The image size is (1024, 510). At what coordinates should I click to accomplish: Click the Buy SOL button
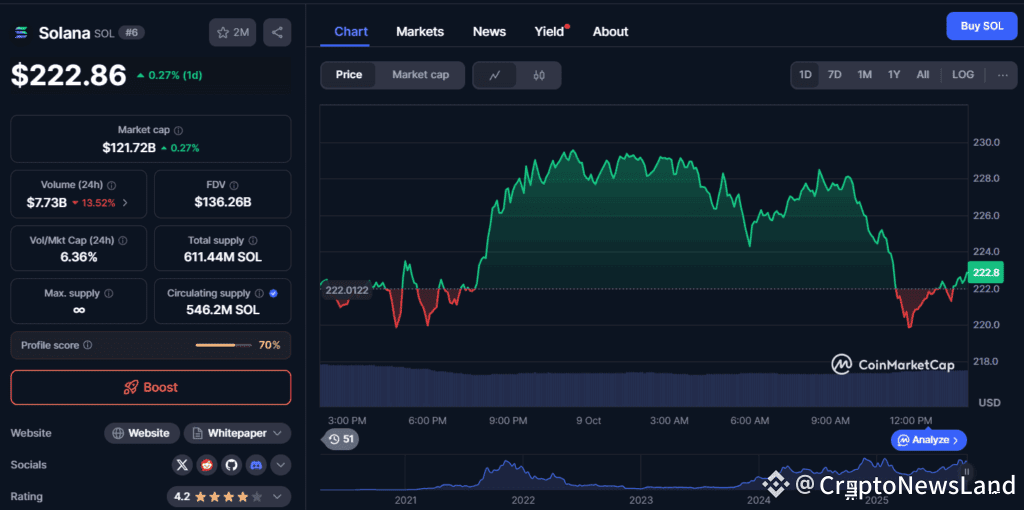click(x=981, y=26)
